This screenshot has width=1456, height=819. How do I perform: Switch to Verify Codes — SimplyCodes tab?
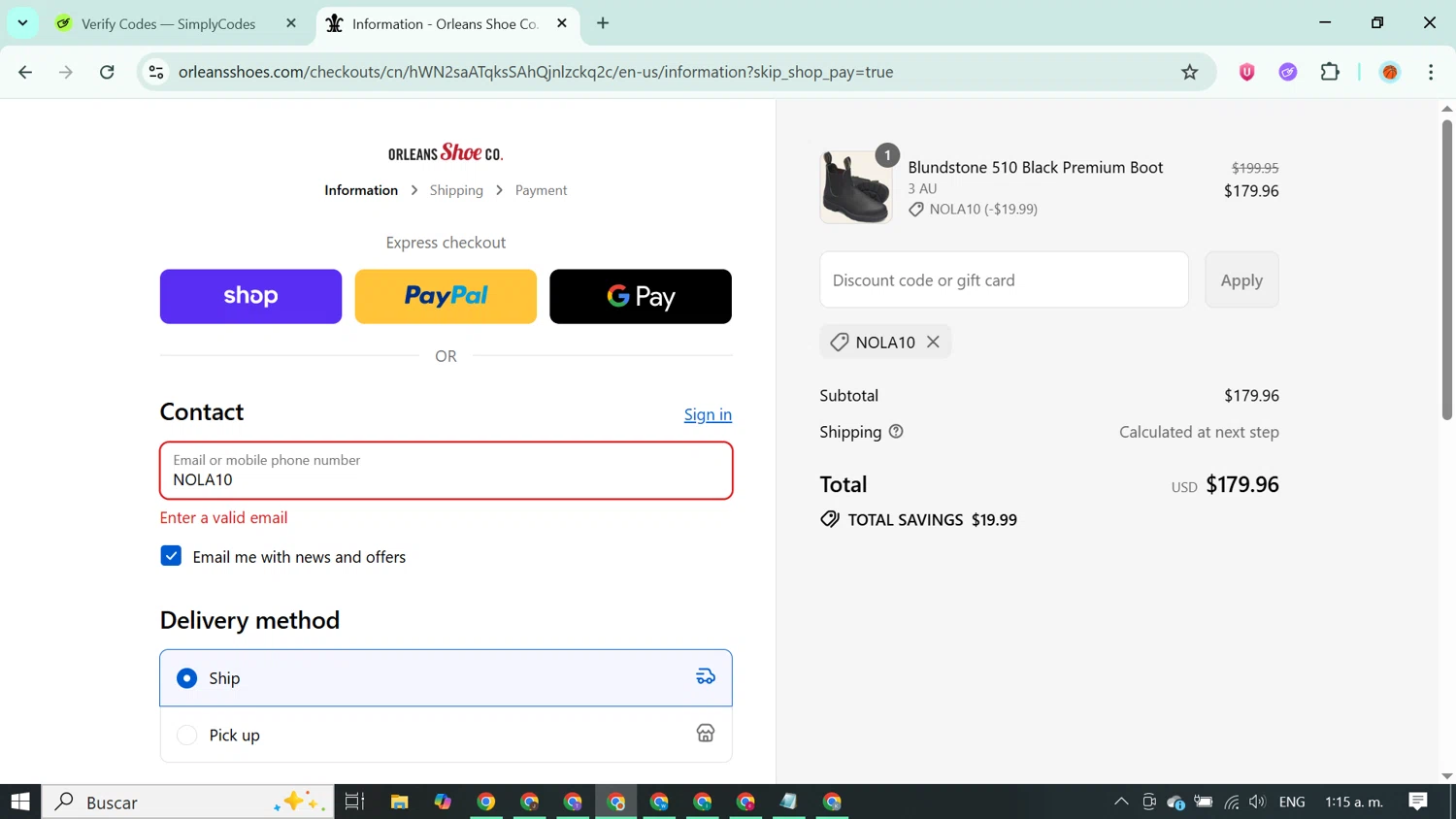169,23
